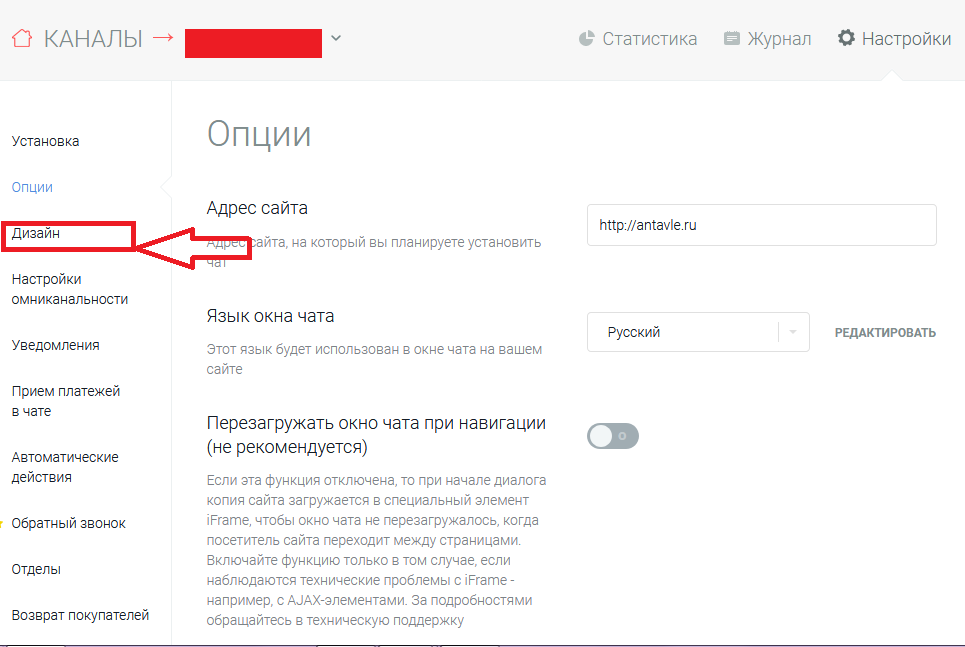Open the Уведомления section

(x=55, y=345)
